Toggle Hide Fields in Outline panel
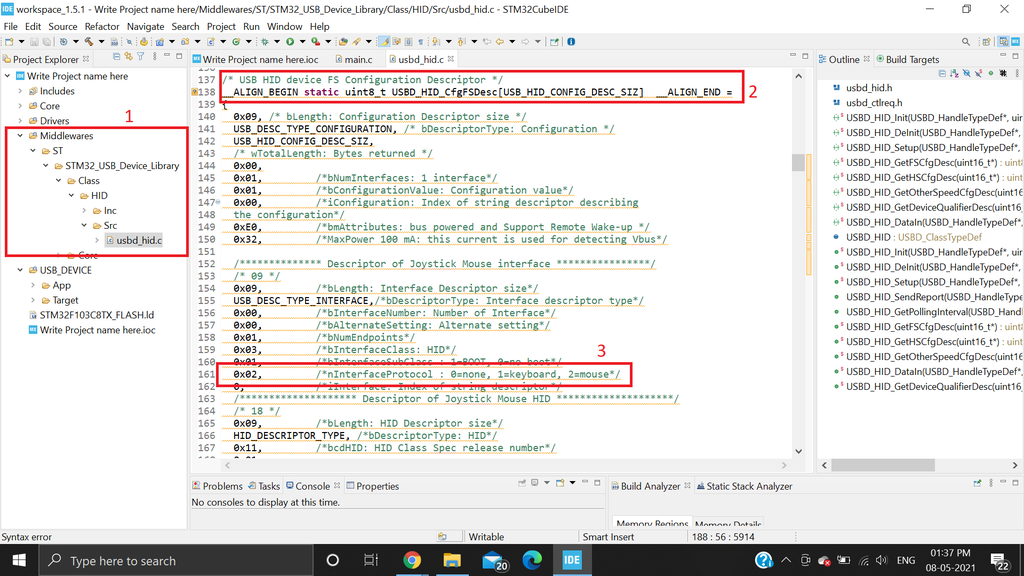 point(967,73)
